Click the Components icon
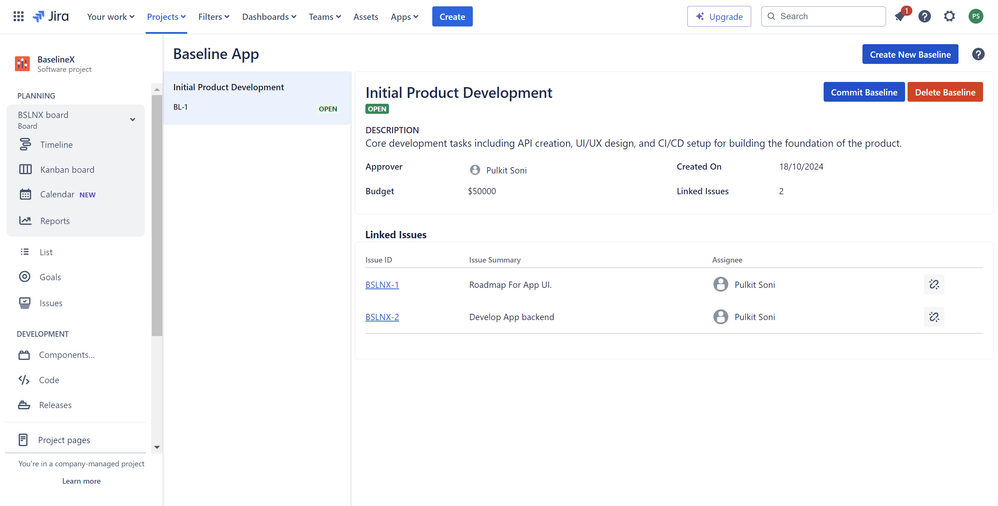The image size is (998, 506). point(24,355)
